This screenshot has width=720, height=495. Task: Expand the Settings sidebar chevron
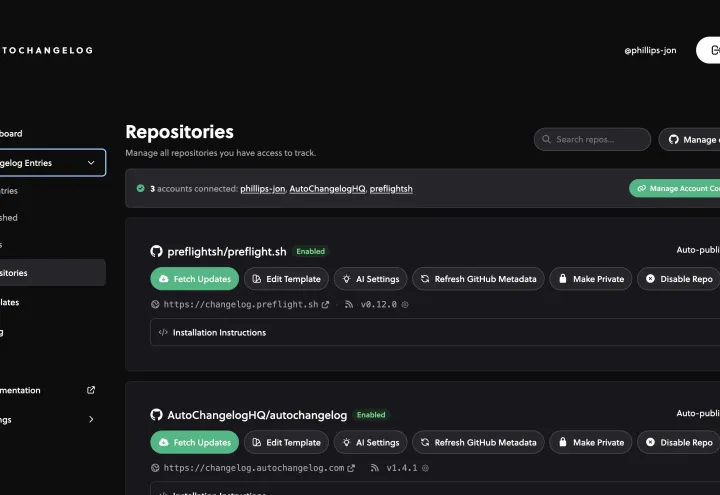[x=91, y=419]
